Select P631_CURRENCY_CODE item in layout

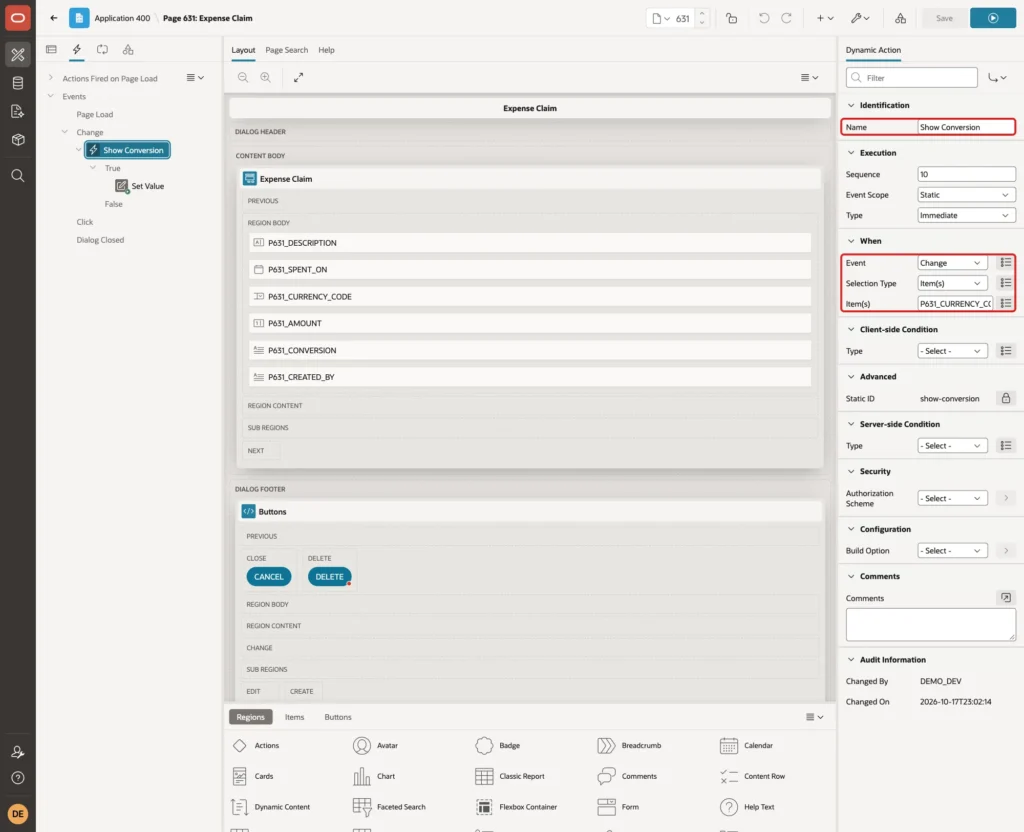point(530,296)
